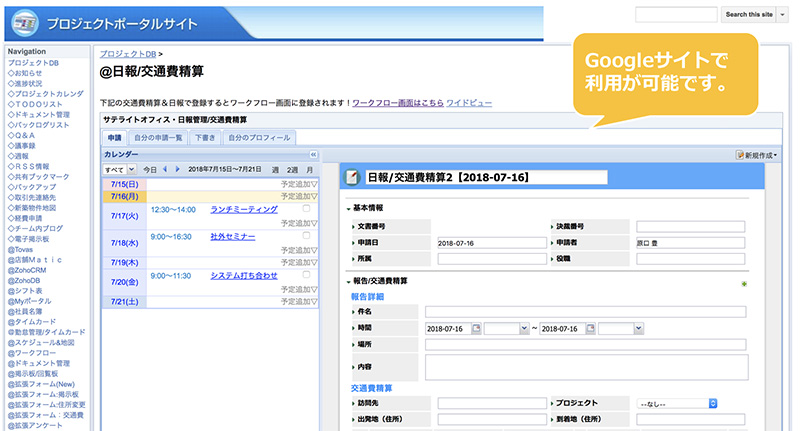Switch to 自分のプロフィール tab
Image resolution: width=800 pixels, height=431 pixels.
tap(259, 138)
